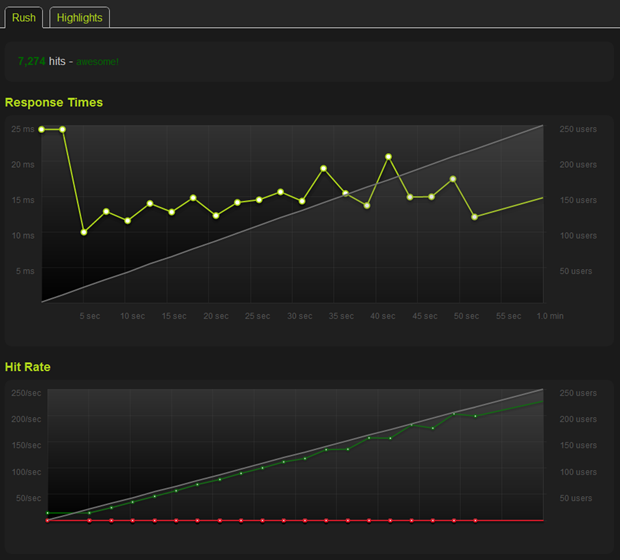
Task: Click the first response-time point at 25 ms
Action: pos(42,129)
